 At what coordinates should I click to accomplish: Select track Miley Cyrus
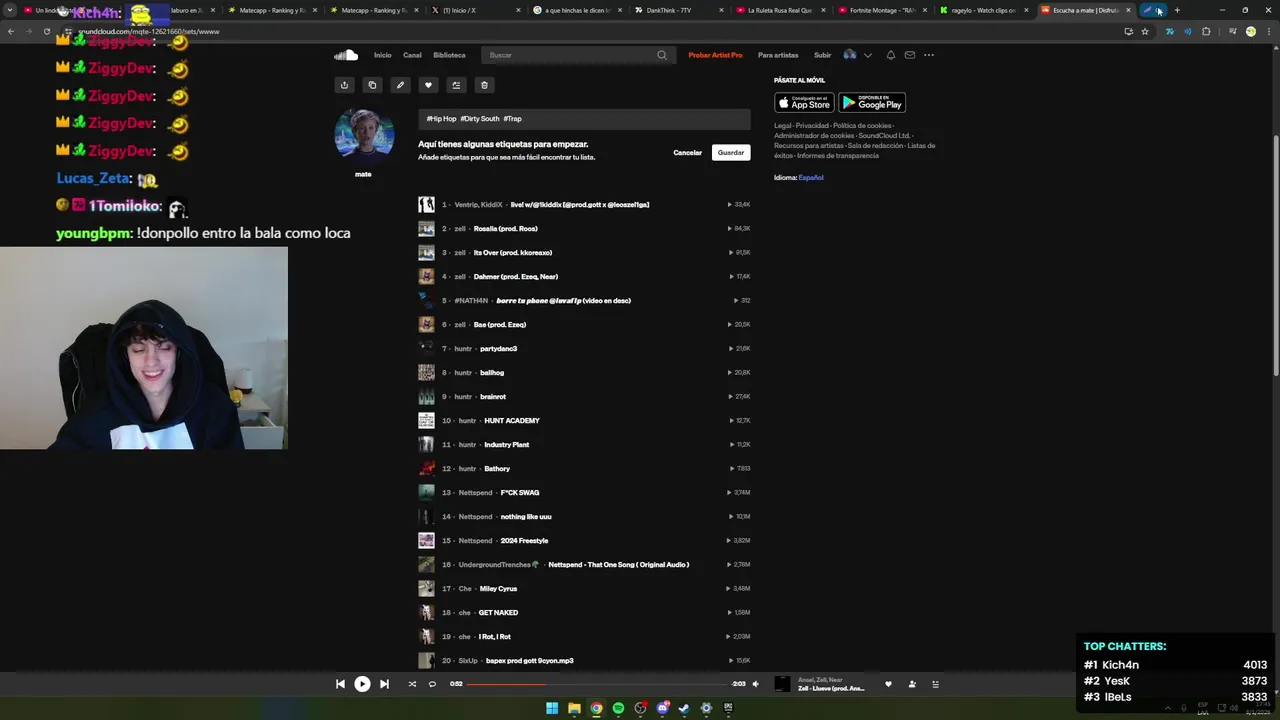tap(498, 589)
